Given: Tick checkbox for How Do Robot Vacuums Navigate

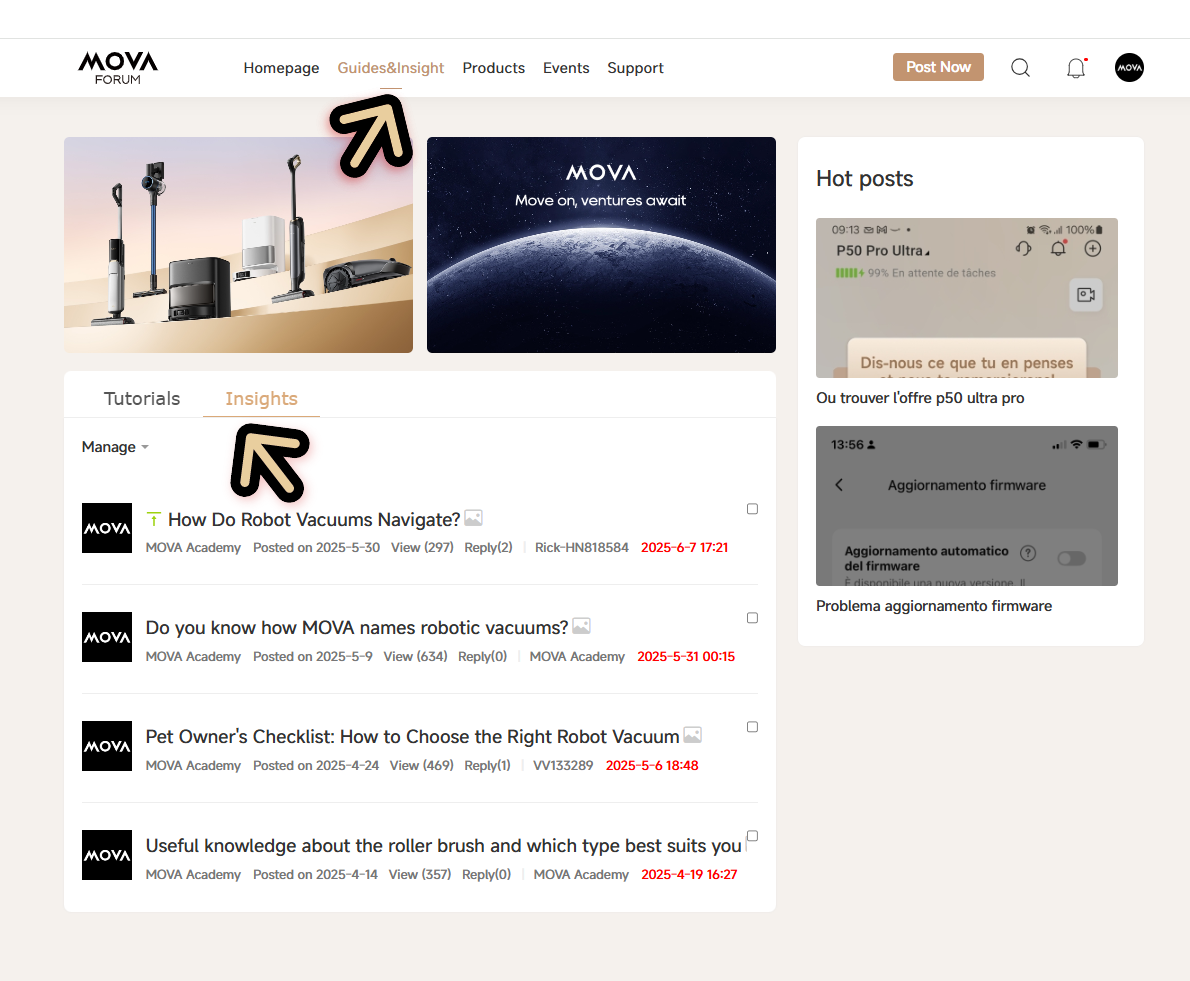Looking at the screenshot, I should tap(752, 508).
